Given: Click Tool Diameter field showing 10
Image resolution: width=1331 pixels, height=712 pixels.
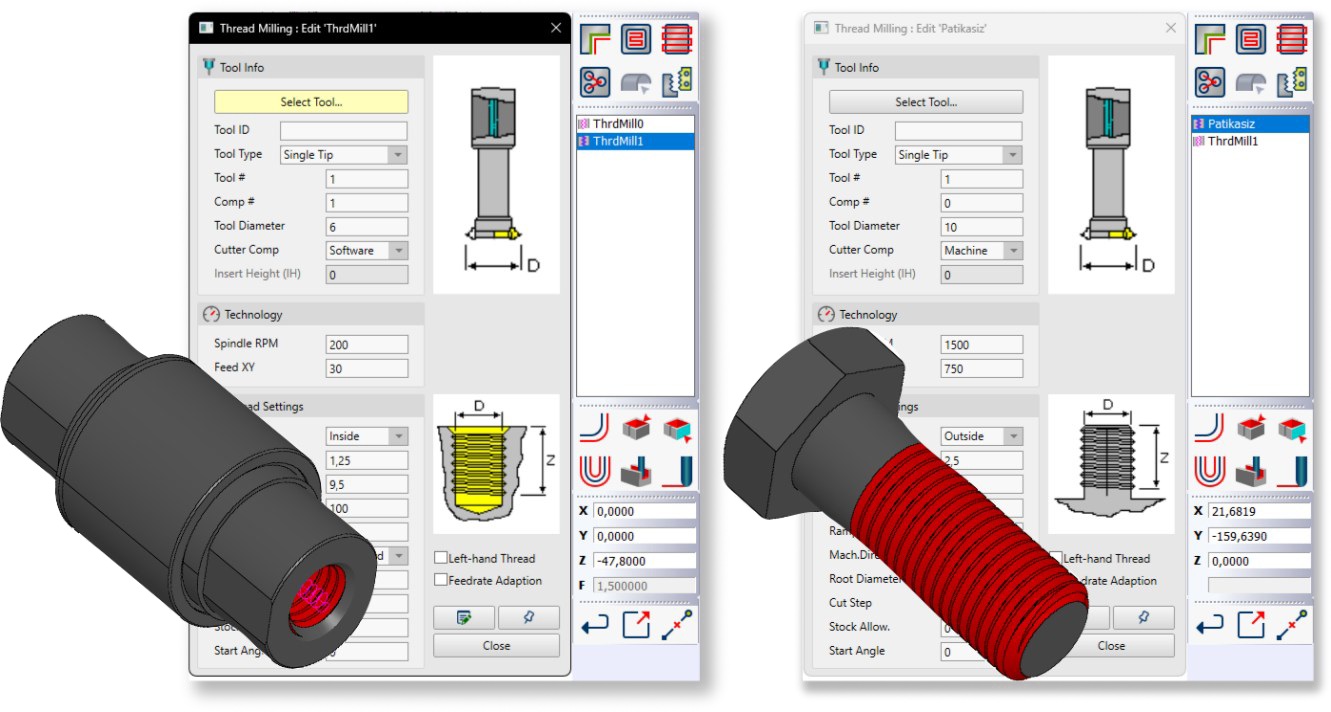Looking at the screenshot, I should tap(982, 227).
